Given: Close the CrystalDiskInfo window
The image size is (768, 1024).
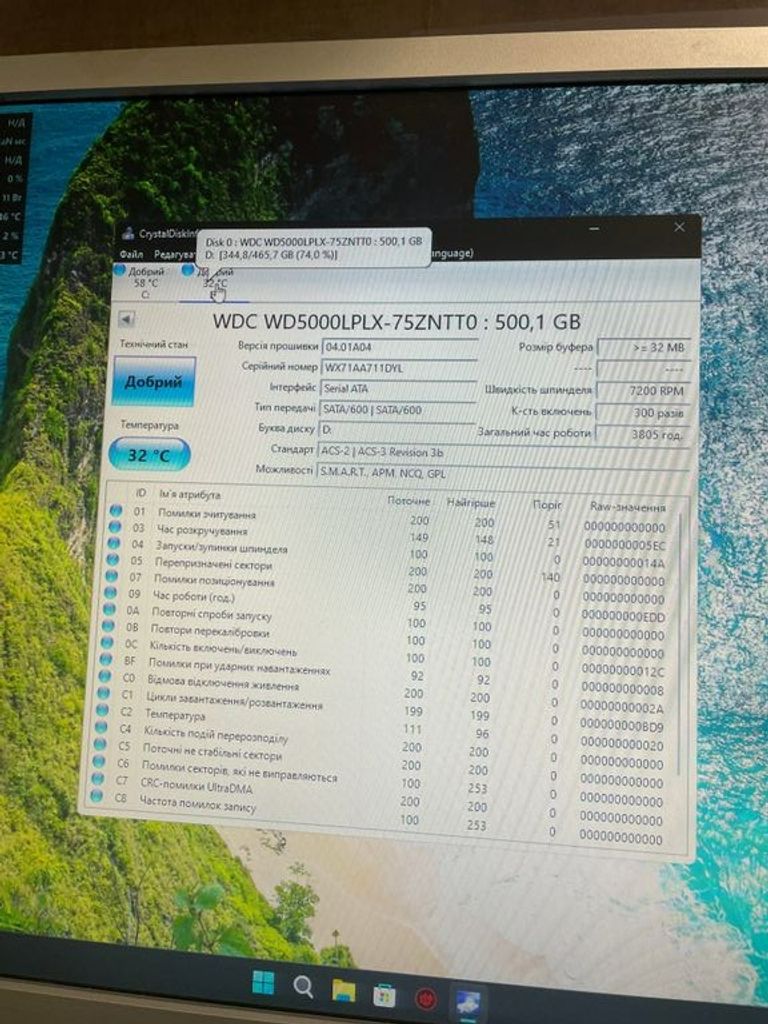Looking at the screenshot, I should click(679, 228).
